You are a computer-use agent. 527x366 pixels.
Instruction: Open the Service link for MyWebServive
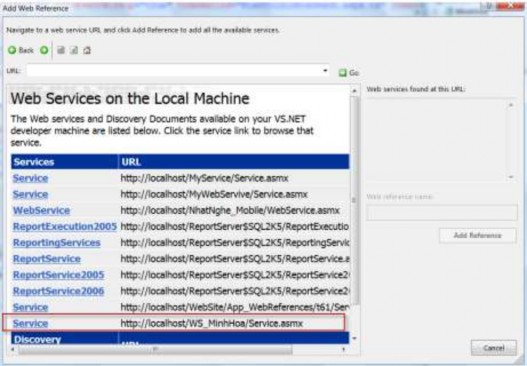coord(30,194)
